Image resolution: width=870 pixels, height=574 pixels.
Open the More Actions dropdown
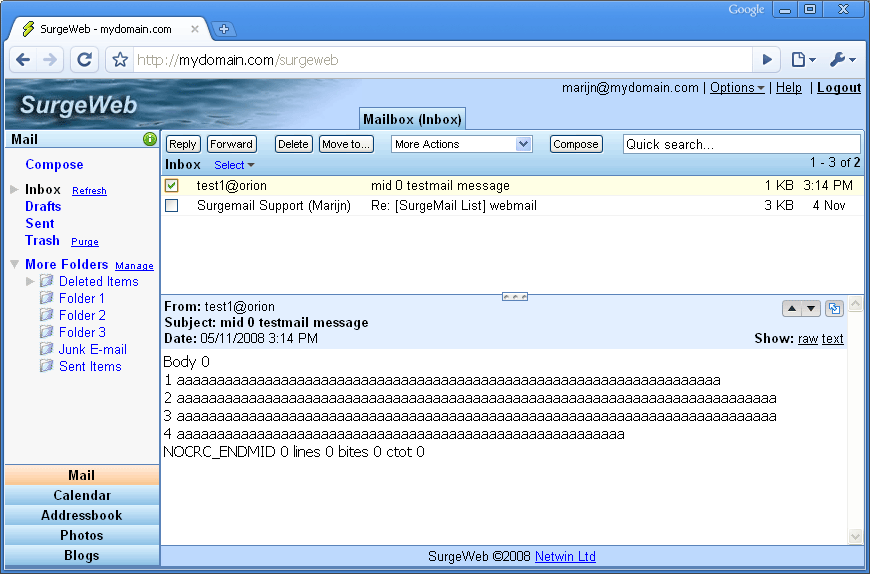[461, 144]
